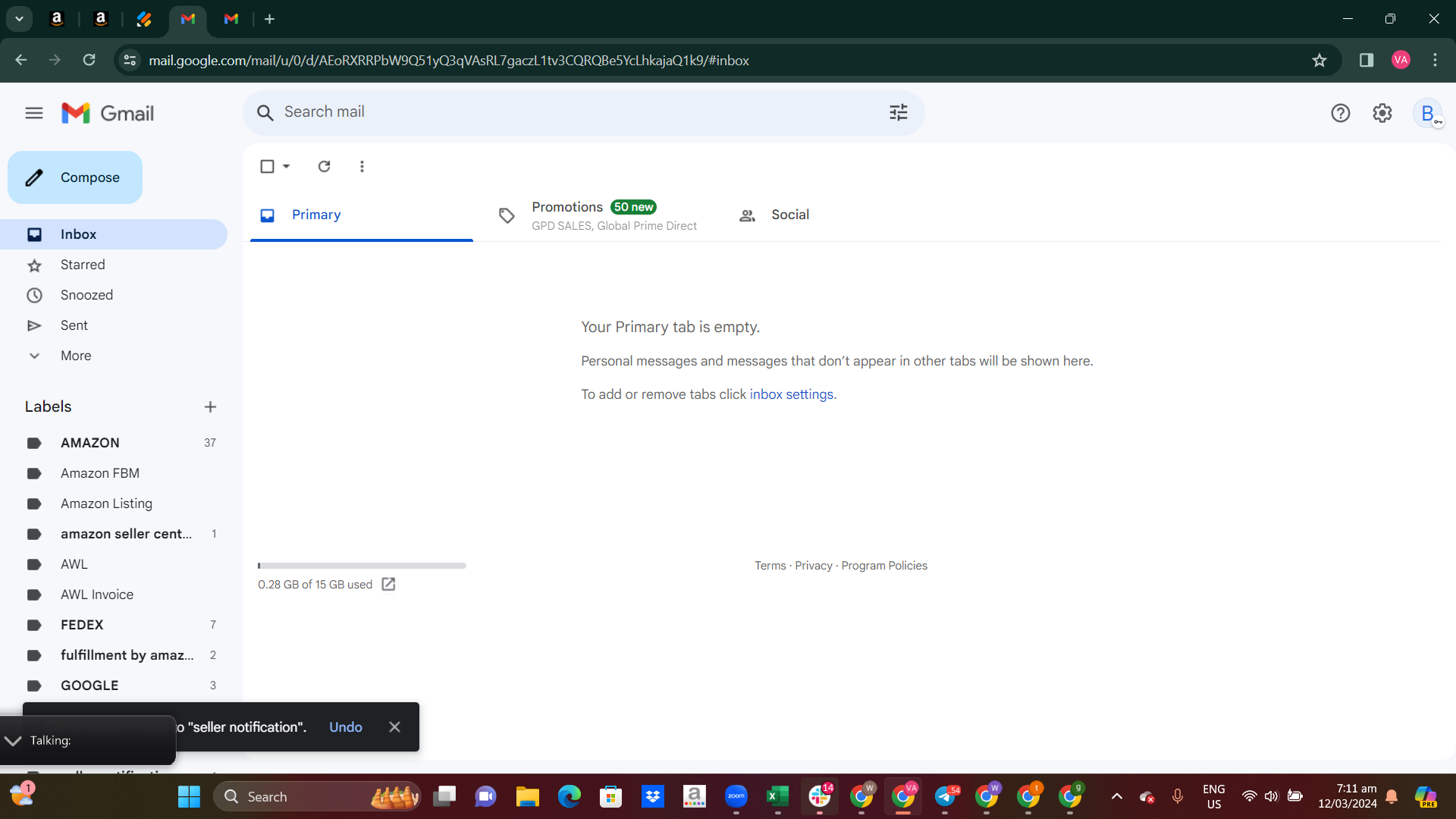The image size is (1456, 819).
Task: Tick the select all checkbox
Action: (267, 166)
